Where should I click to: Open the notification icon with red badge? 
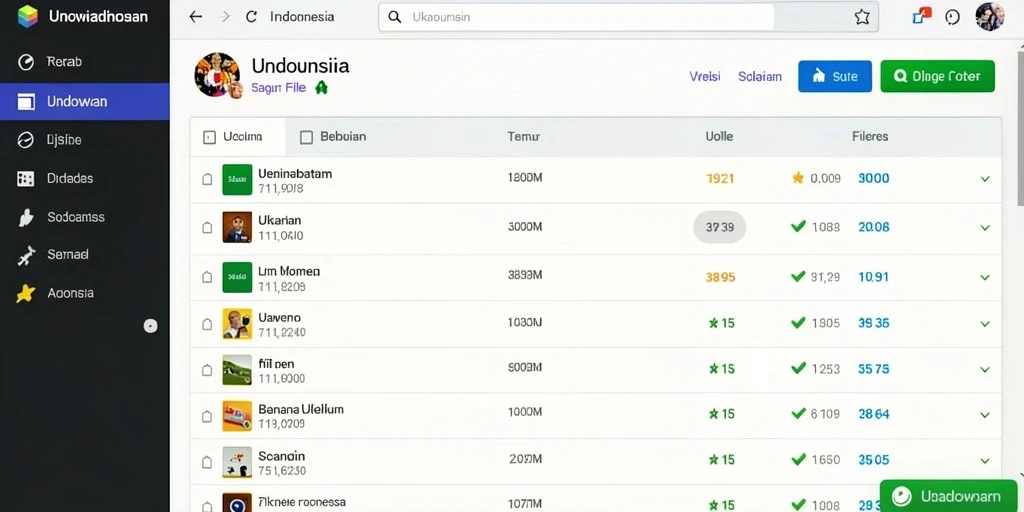921,16
